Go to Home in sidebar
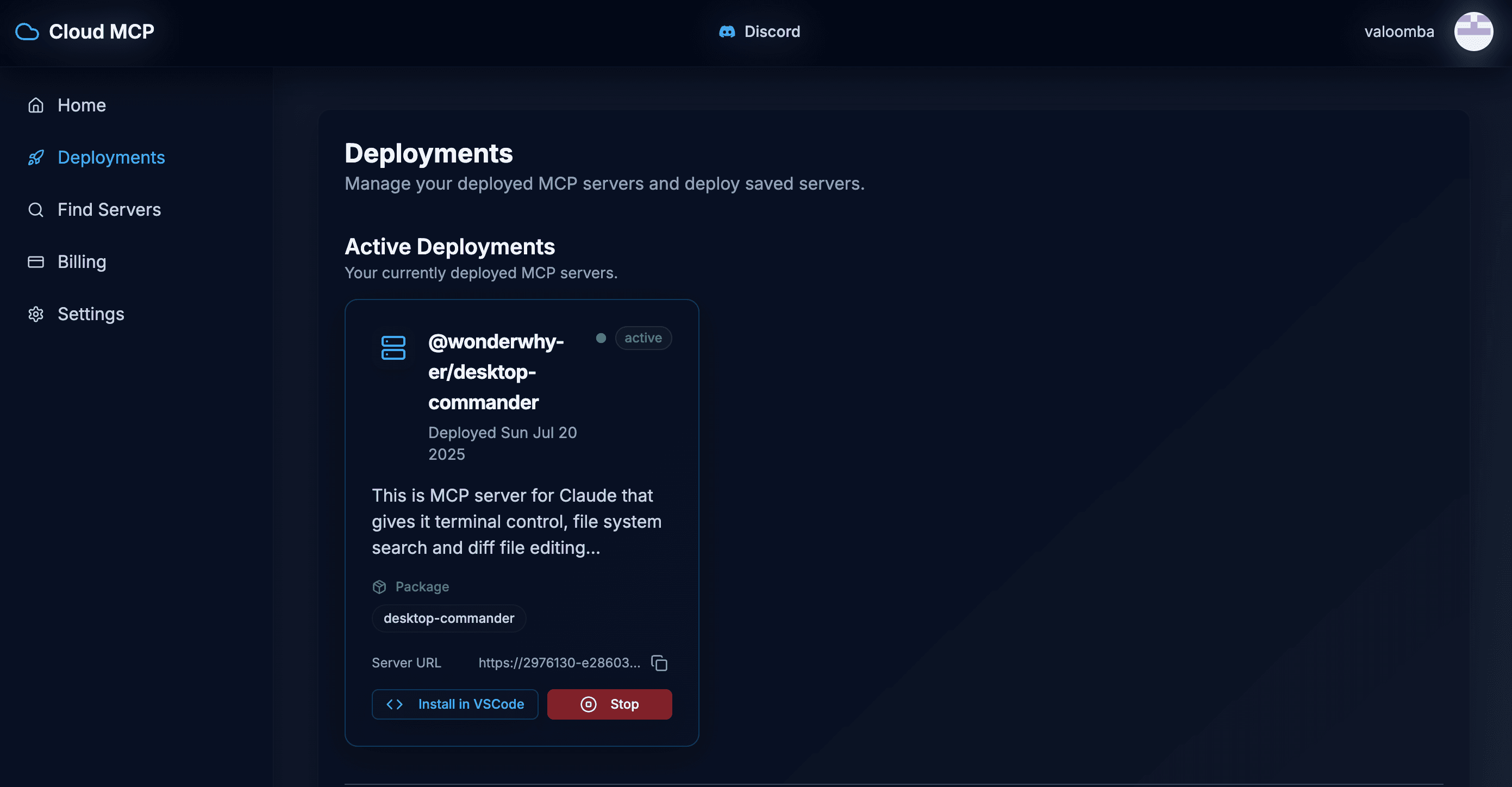Image resolution: width=1512 pixels, height=787 pixels. [82, 105]
